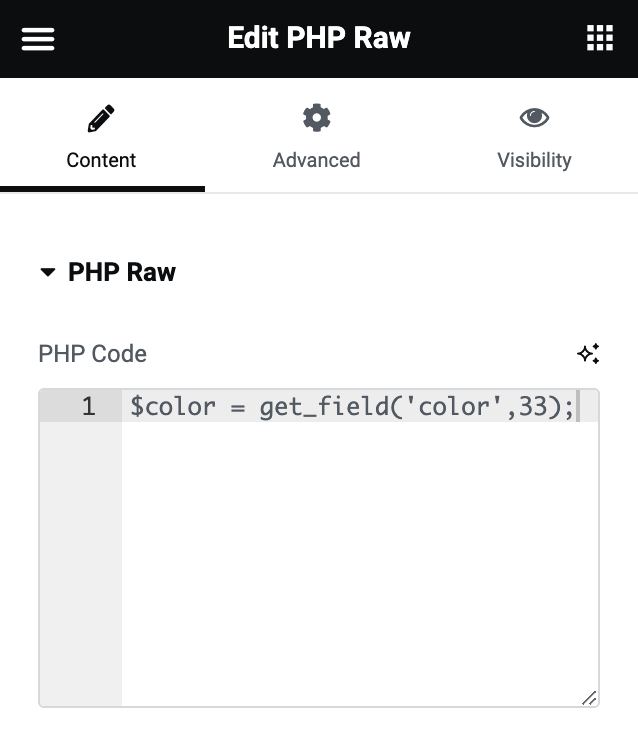Switch to the Visibility tab label
638x742 pixels.
coord(534,160)
